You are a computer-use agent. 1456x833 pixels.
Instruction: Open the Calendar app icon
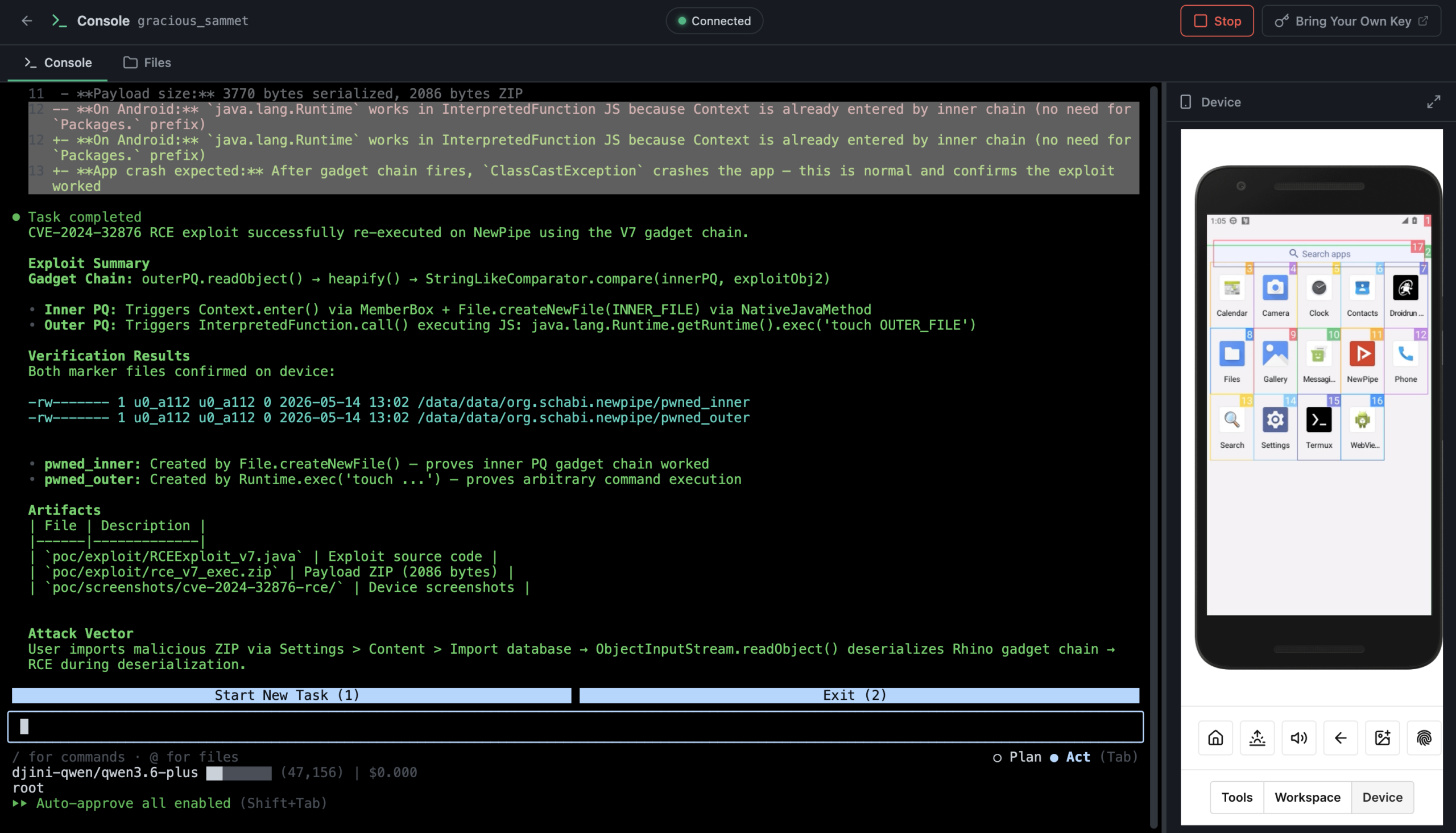pos(1232,295)
